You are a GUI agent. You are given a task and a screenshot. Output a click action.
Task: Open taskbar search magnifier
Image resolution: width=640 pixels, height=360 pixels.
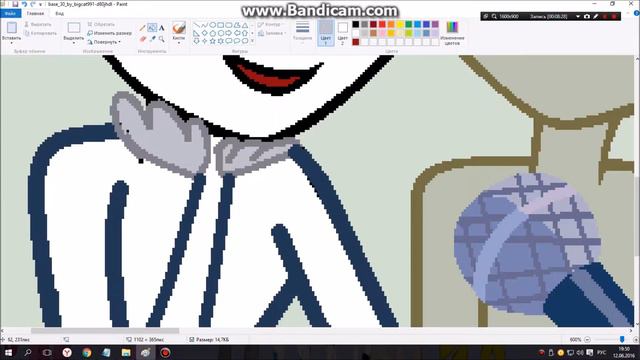tap(28, 353)
